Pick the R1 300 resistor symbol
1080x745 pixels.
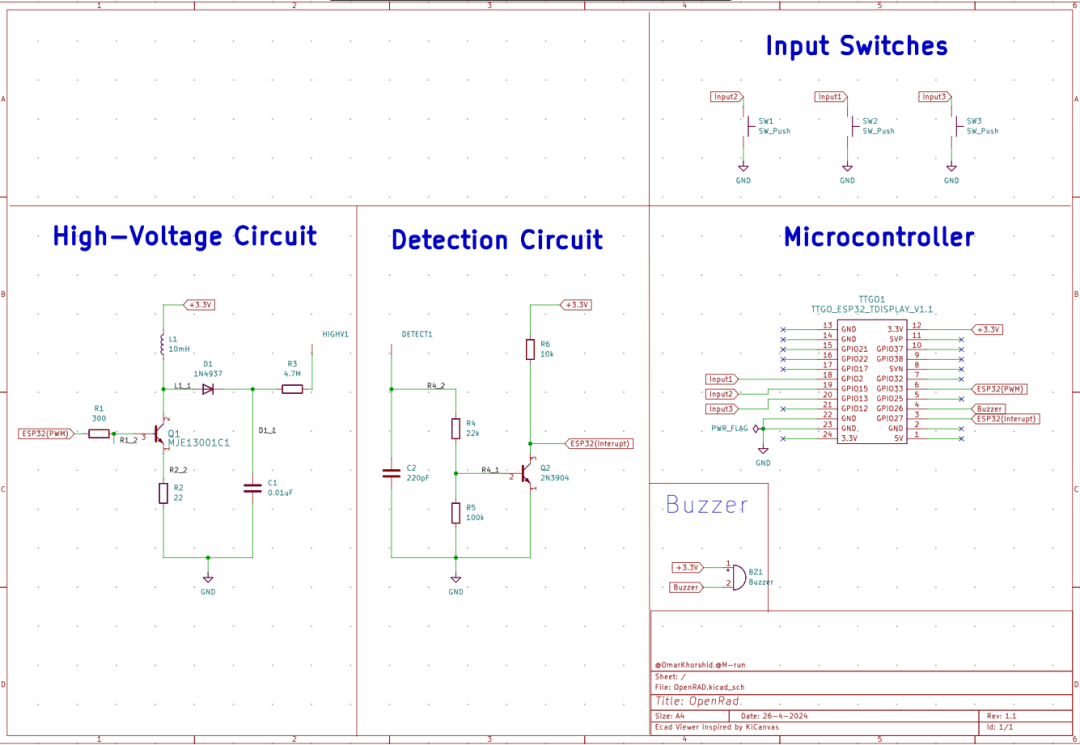(99, 434)
